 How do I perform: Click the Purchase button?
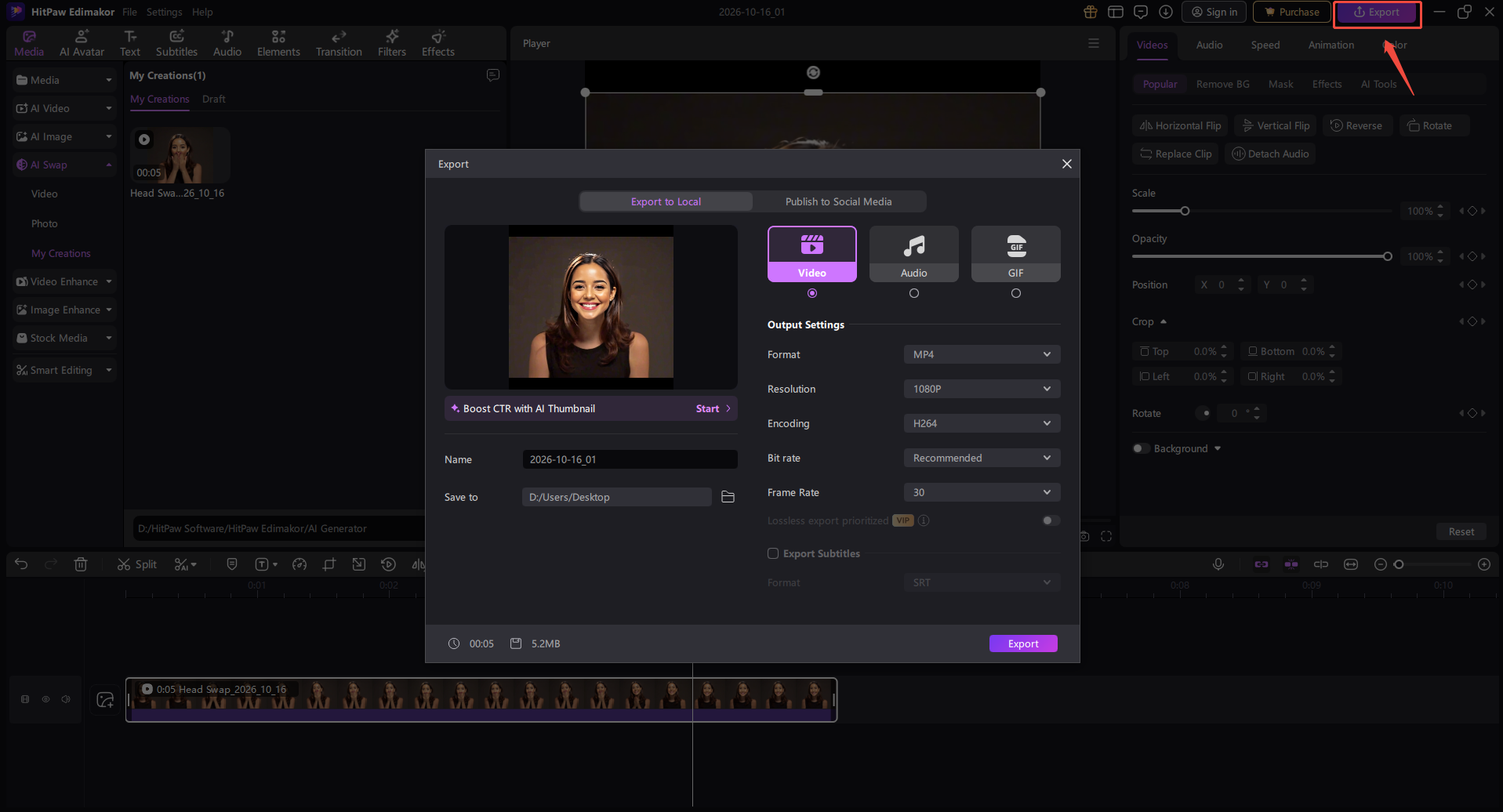tap(1291, 12)
